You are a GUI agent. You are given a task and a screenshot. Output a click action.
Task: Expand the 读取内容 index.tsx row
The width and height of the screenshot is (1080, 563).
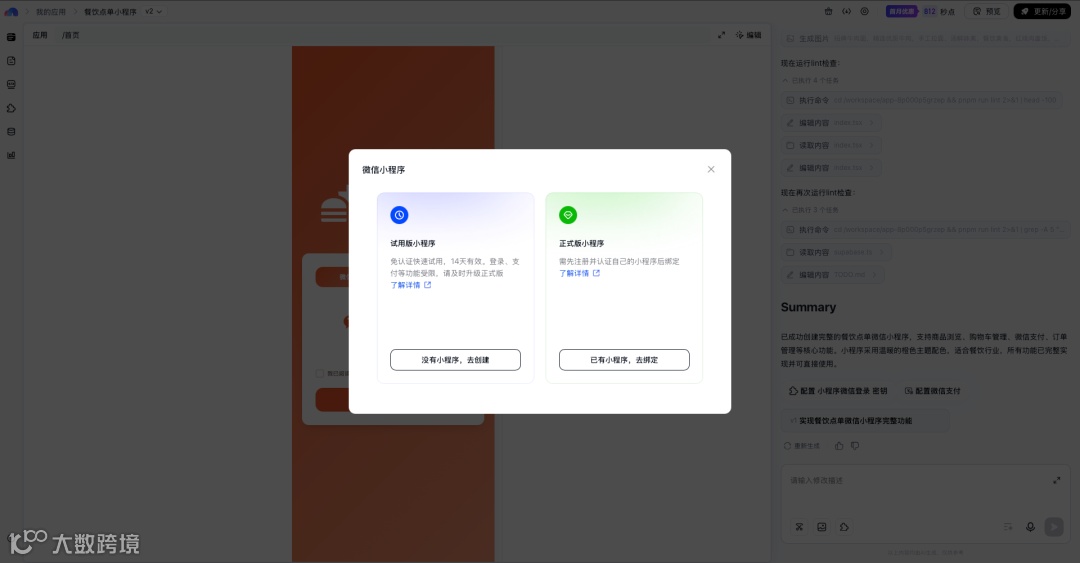pyautogui.click(x=831, y=146)
